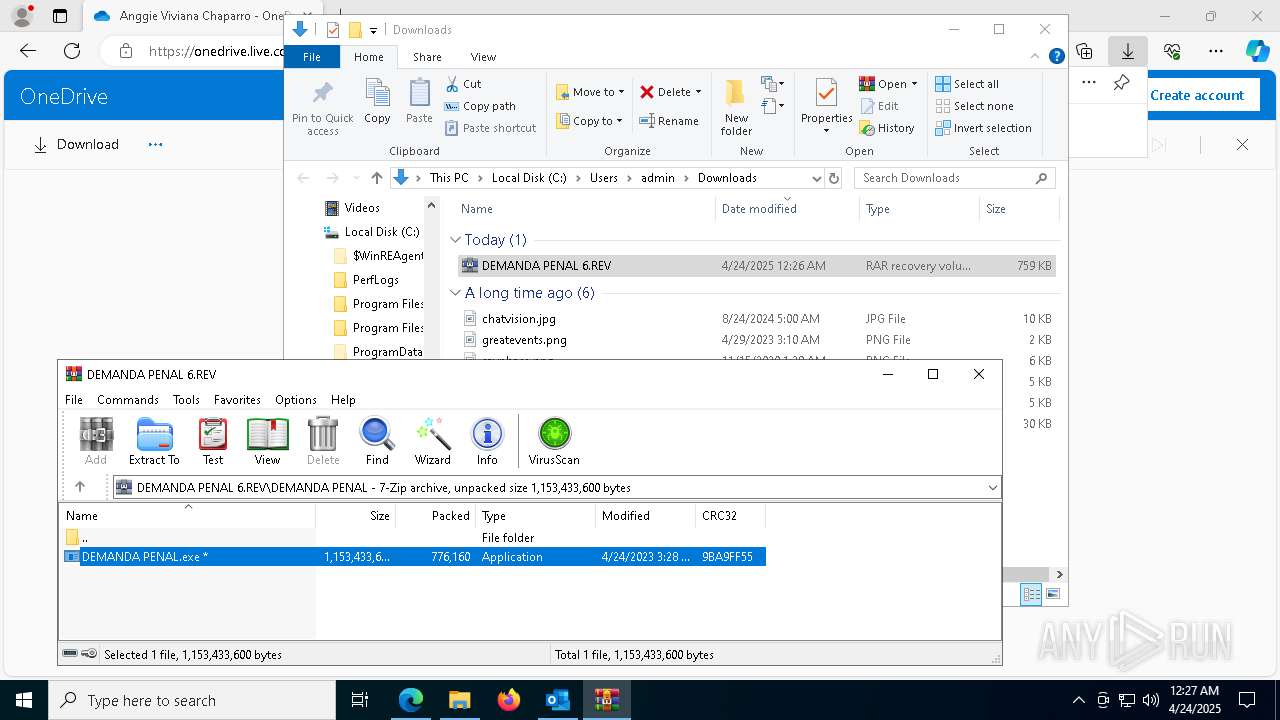Expand the Delete dropdown in Explorer
Image resolution: width=1280 pixels, height=720 pixels.
698,92
